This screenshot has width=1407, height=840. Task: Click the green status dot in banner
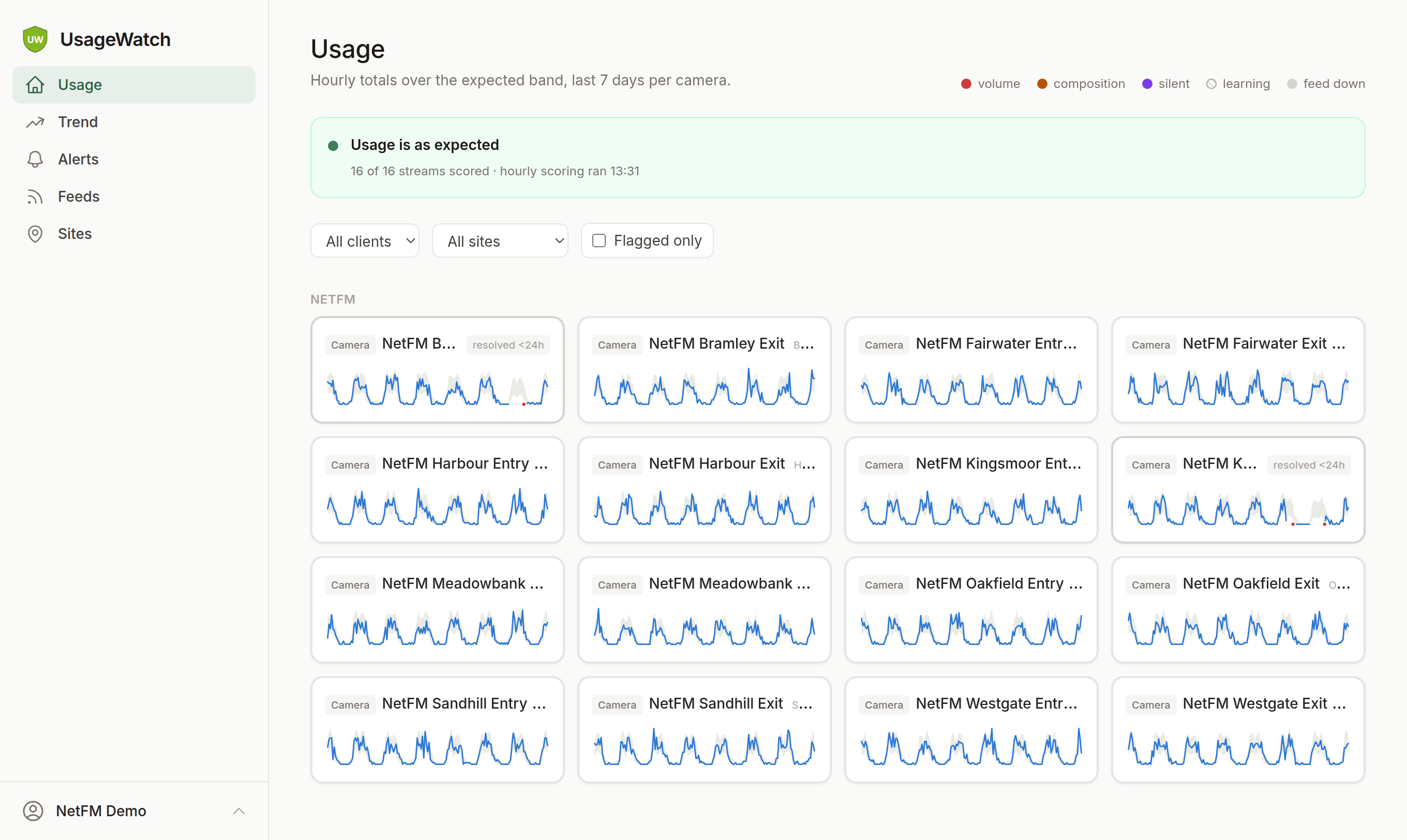(x=333, y=146)
